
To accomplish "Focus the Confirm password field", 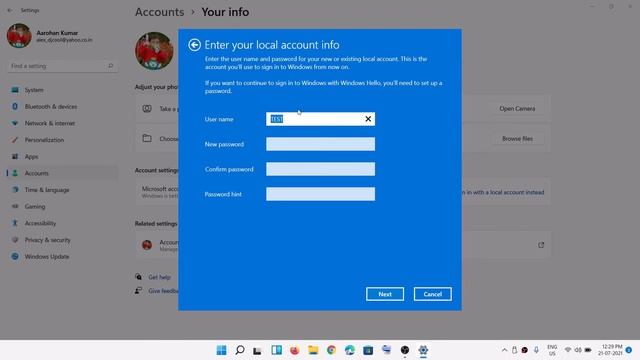I will click(320, 169).
